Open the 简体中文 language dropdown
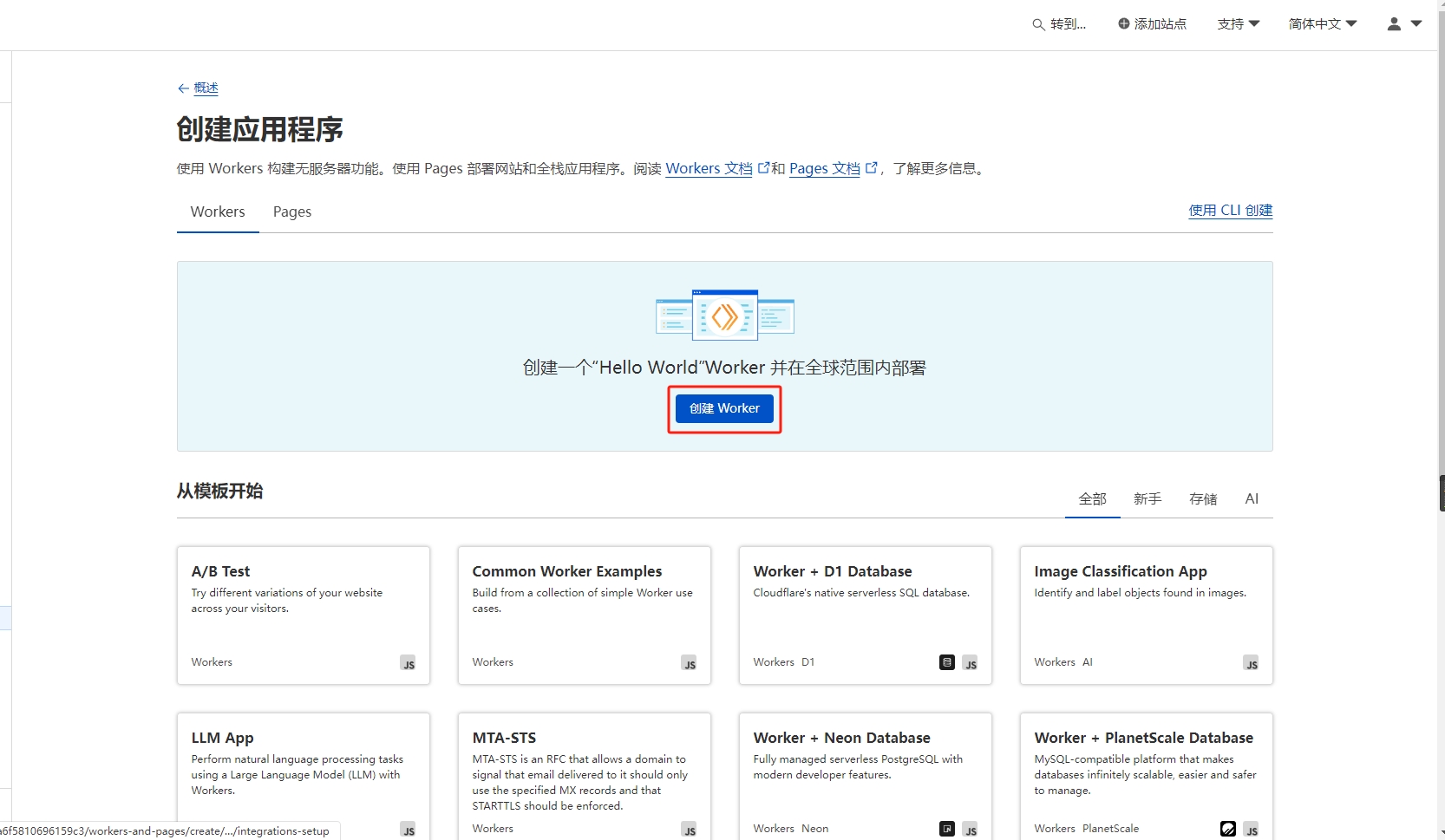1445x840 pixels. pyautogui.click(x=1323, y=24)
